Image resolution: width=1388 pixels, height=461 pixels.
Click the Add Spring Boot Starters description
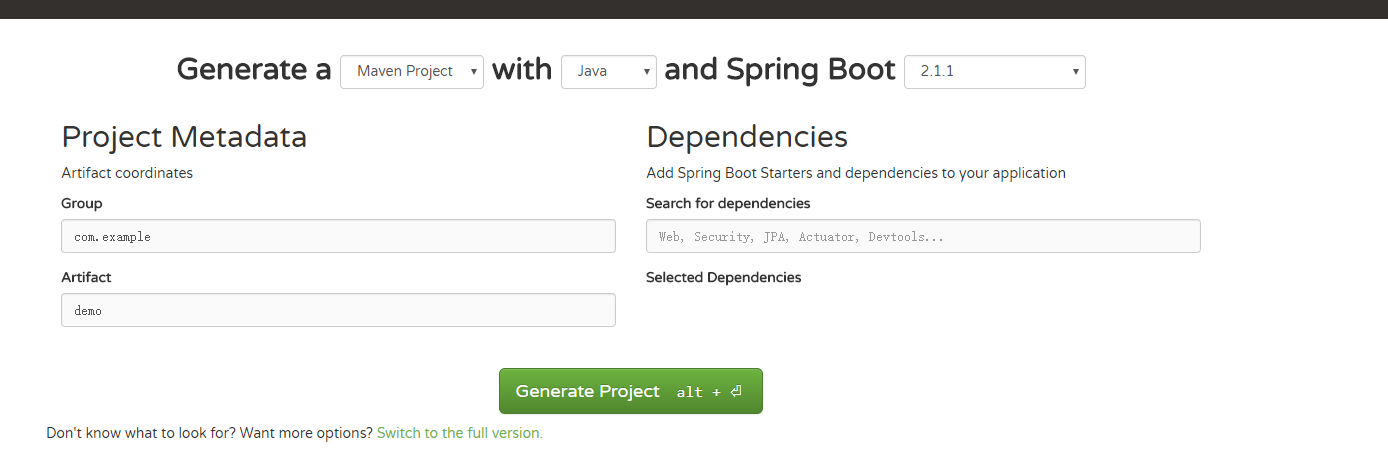(855, 173)
